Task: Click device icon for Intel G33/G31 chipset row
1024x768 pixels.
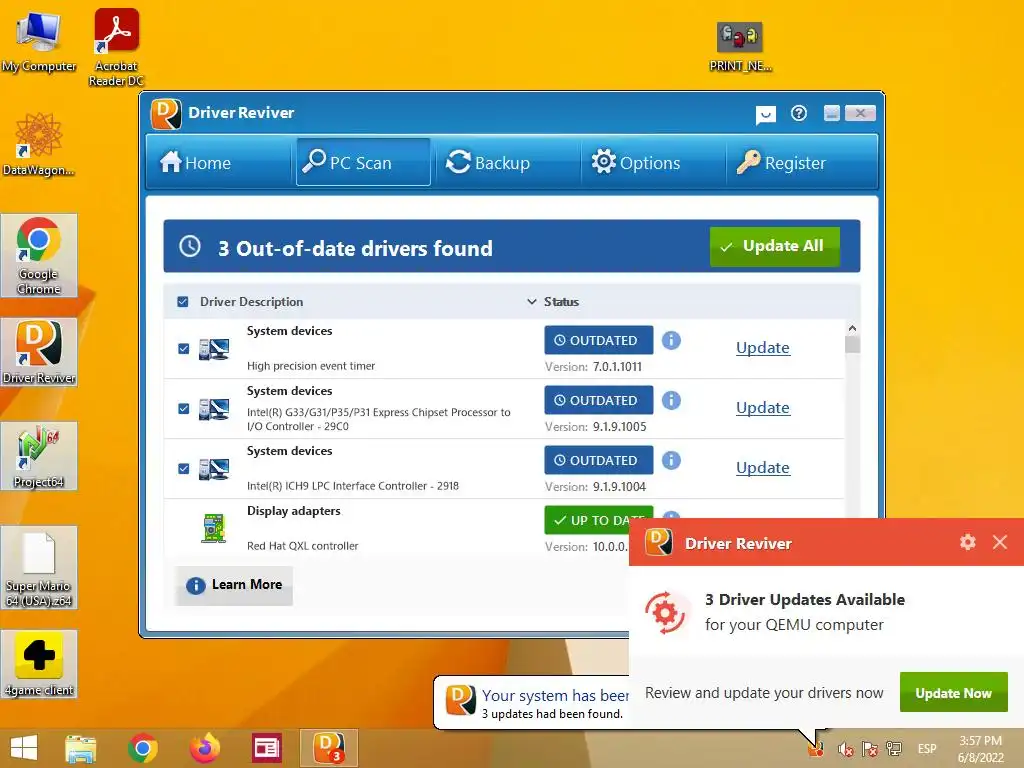Action: click(x=214, y=409)
